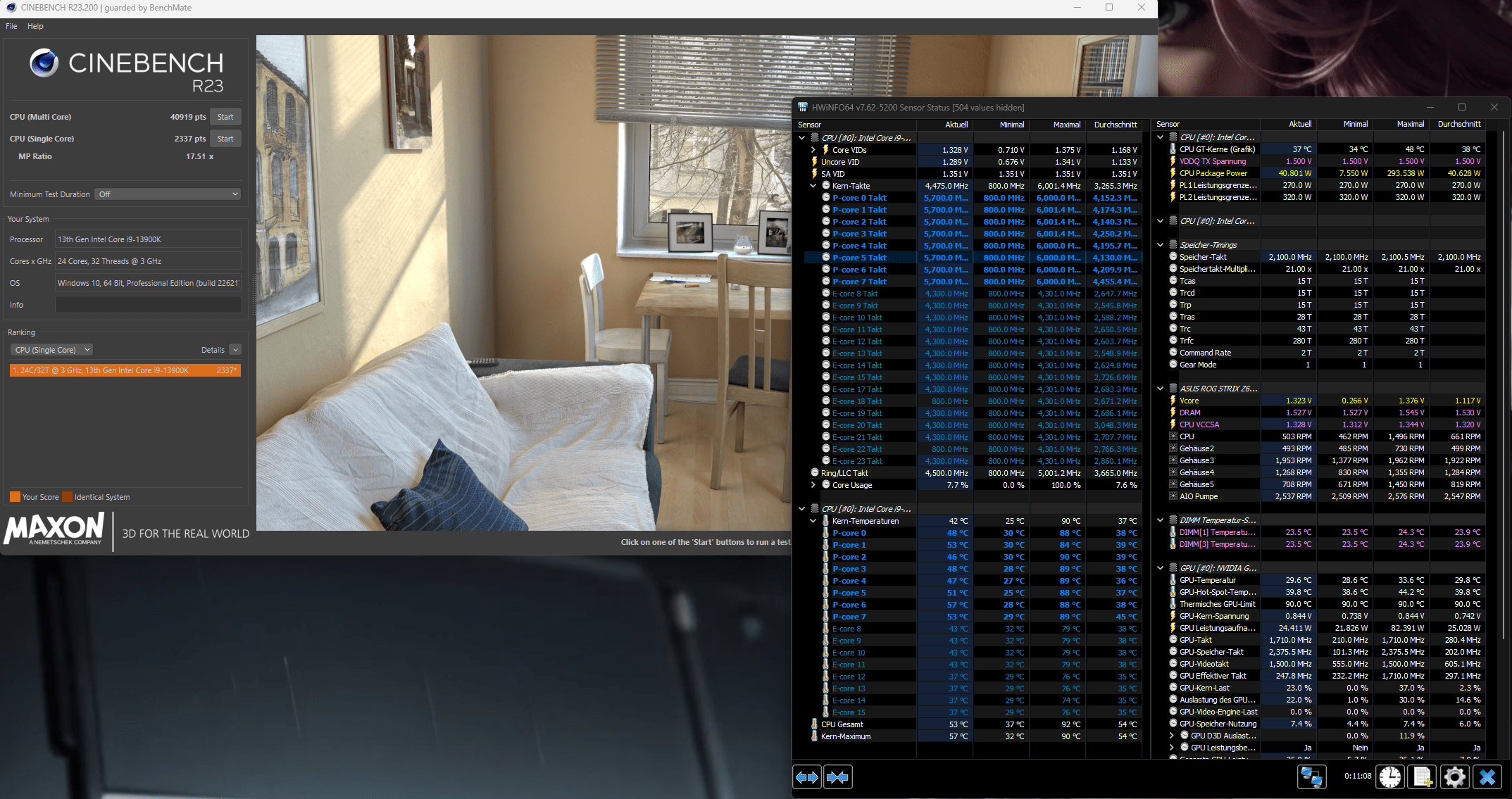Click thermometer icon of DIMM[1] Temperatur
The height and width of the screenshot is (799, 1512).
coord(1173,532)
